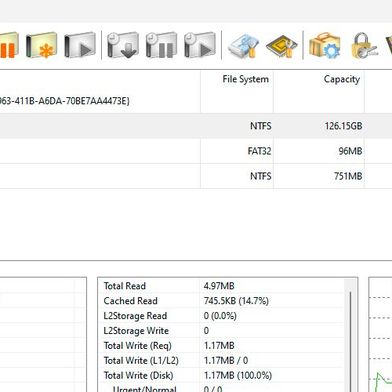The width and height of the screenshot is (392, 392).
Task: Click the 1.17MB (100.0%) value
Action: (238, 376)
